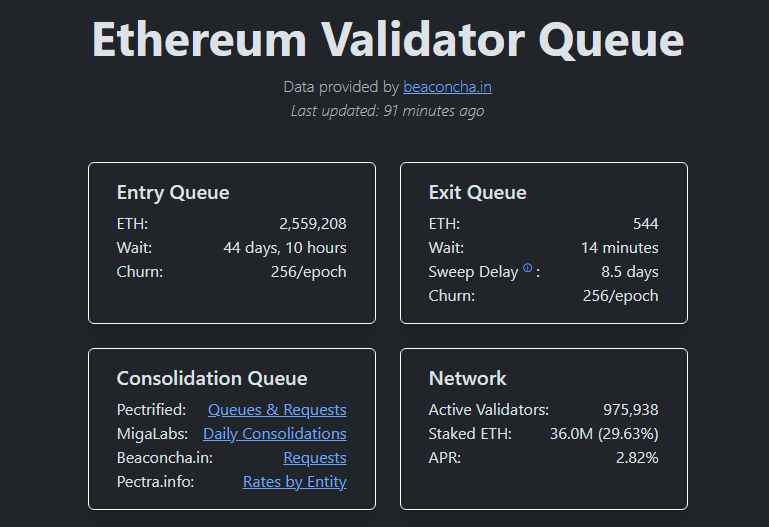
Task: Open the beaconcha.in data provider link
Action: [x=447, y=87]
